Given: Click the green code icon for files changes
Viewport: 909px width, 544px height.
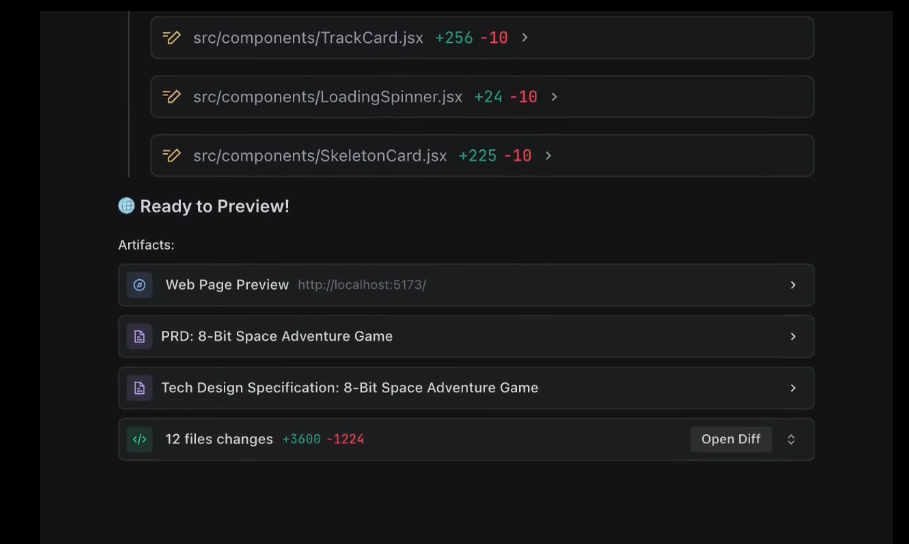Looking at the screenshot, I should pos(139,439).
